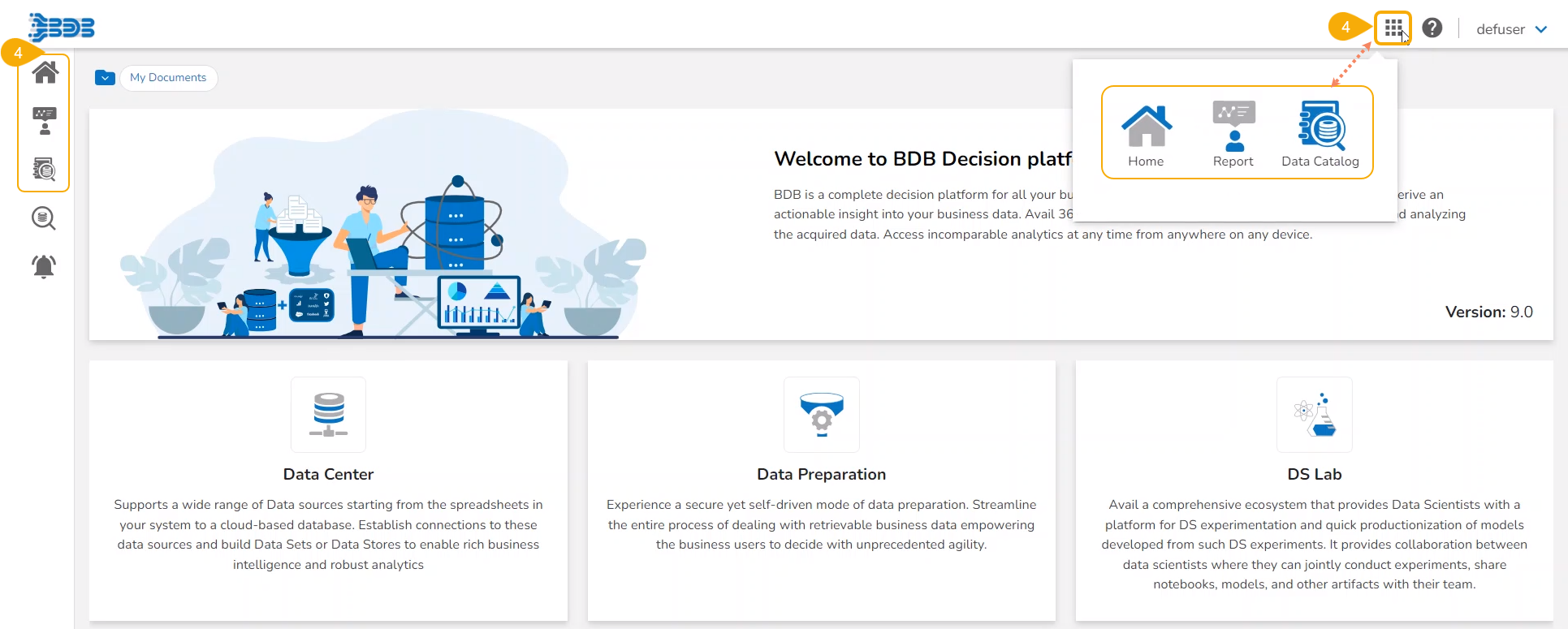1568x629 pixels.
Task: Click the DS Lab flask icon
Action: click(1315, 414)
